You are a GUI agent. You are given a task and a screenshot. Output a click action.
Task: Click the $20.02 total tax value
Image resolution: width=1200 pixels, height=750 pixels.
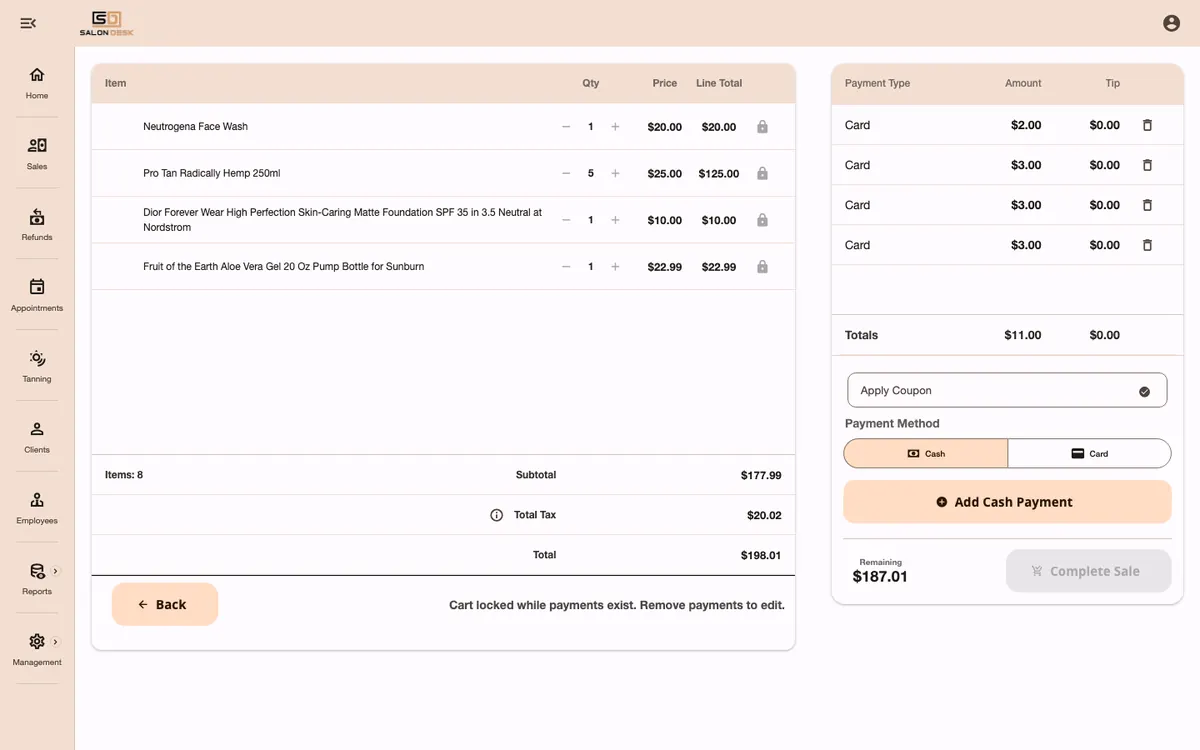[764, 515]
